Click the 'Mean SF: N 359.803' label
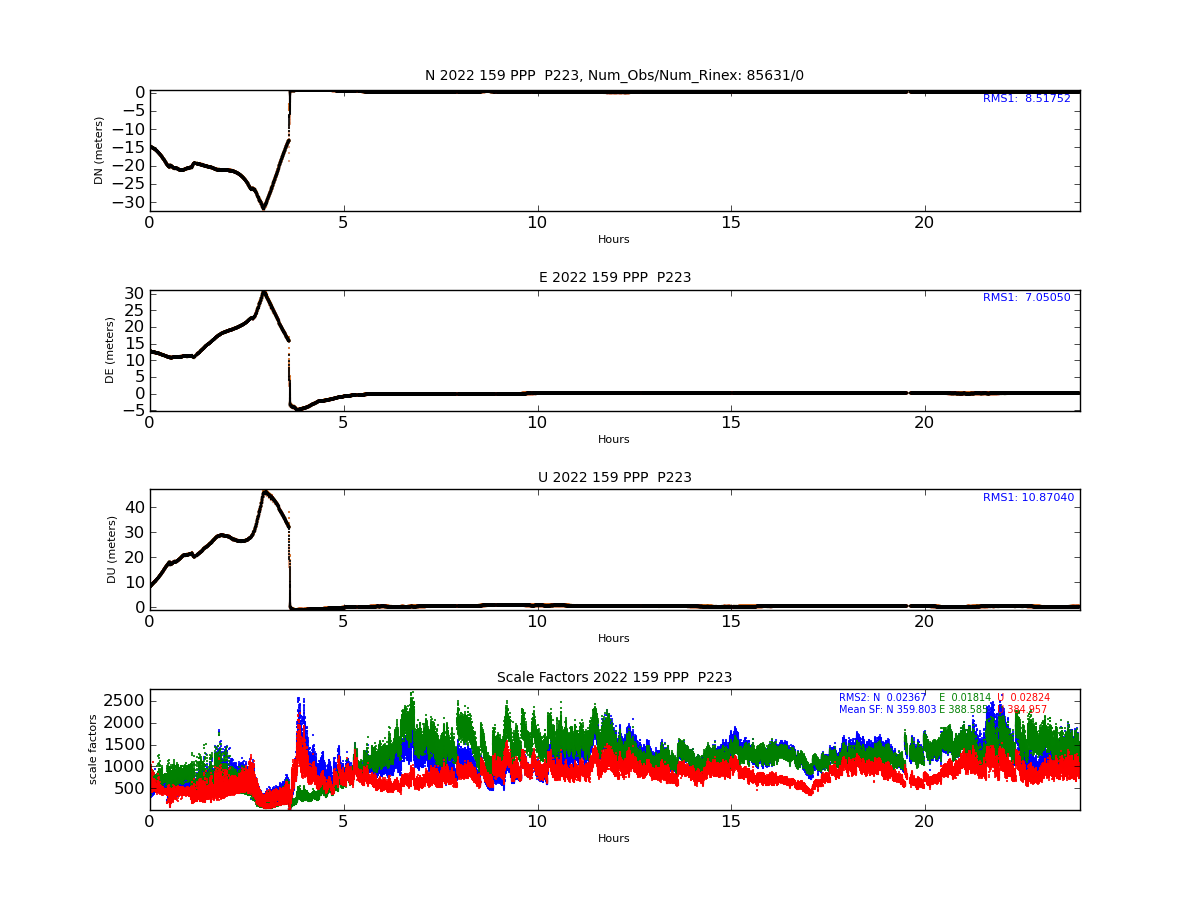 888,710
